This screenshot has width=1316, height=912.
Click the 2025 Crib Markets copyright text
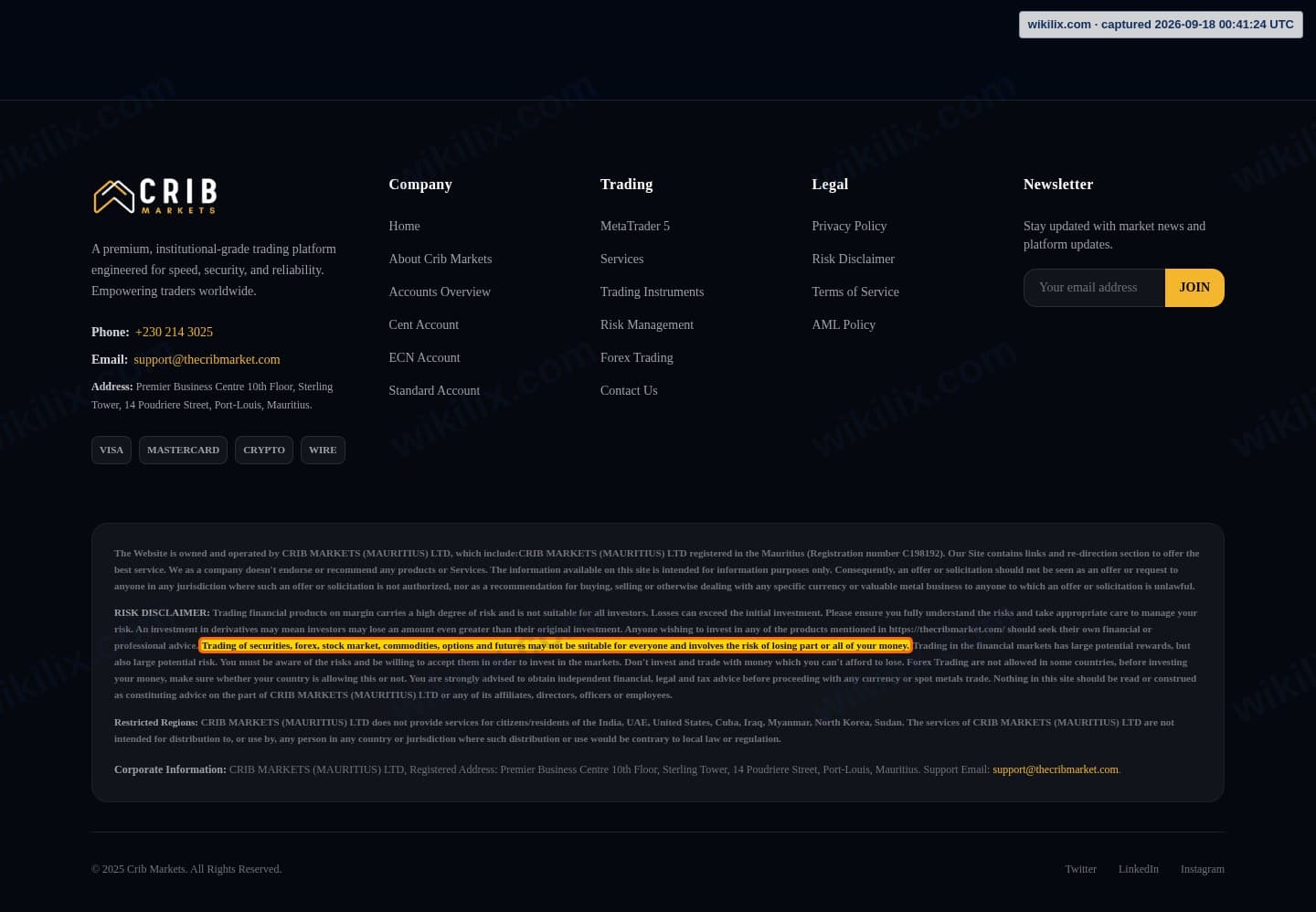click(x=186, y=869)
